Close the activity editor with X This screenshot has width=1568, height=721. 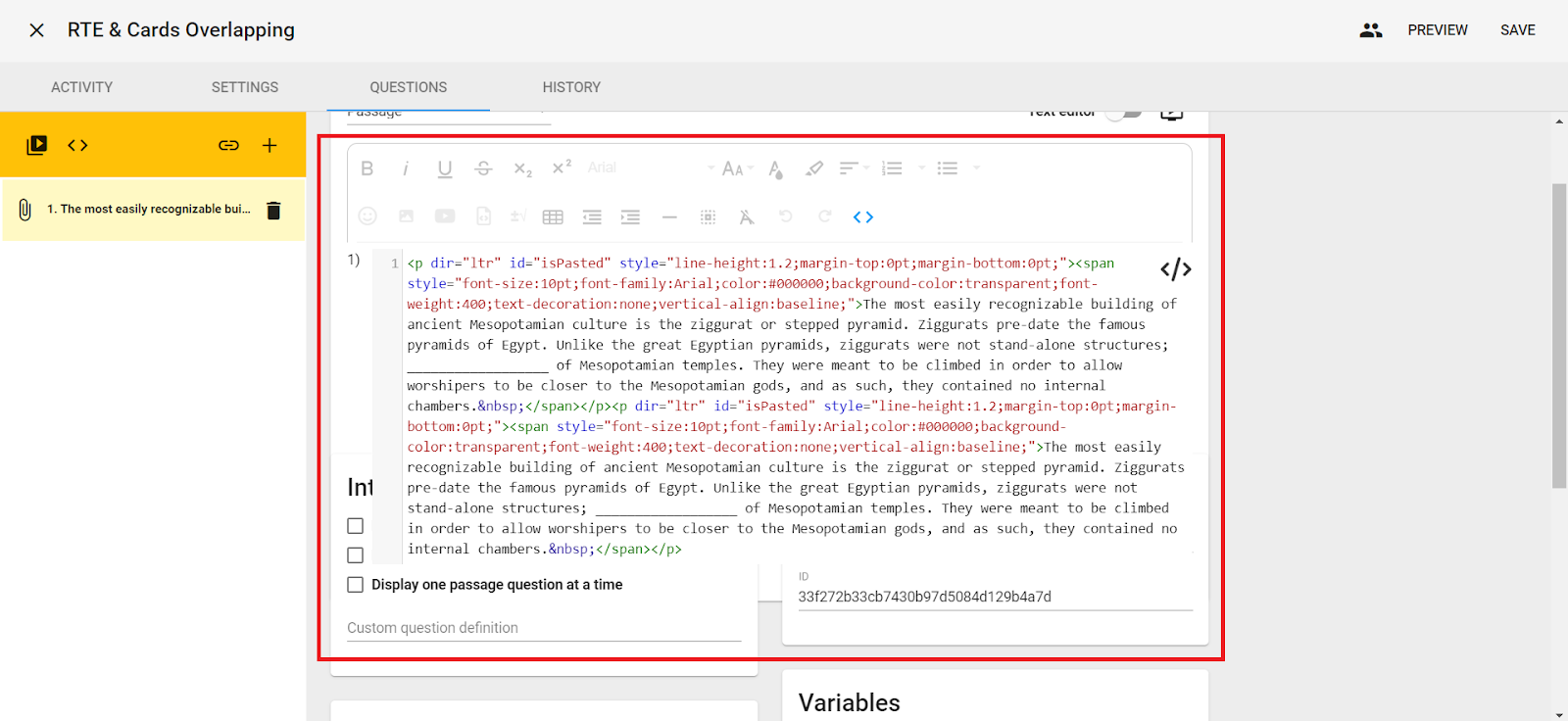coord(37,30)
